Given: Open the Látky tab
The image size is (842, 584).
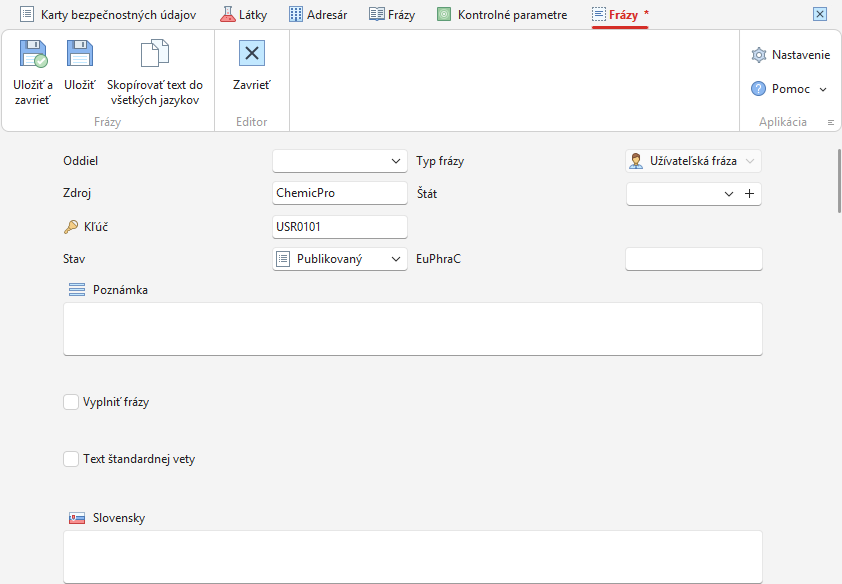Looking at the screenshot, I should point(243,14).
